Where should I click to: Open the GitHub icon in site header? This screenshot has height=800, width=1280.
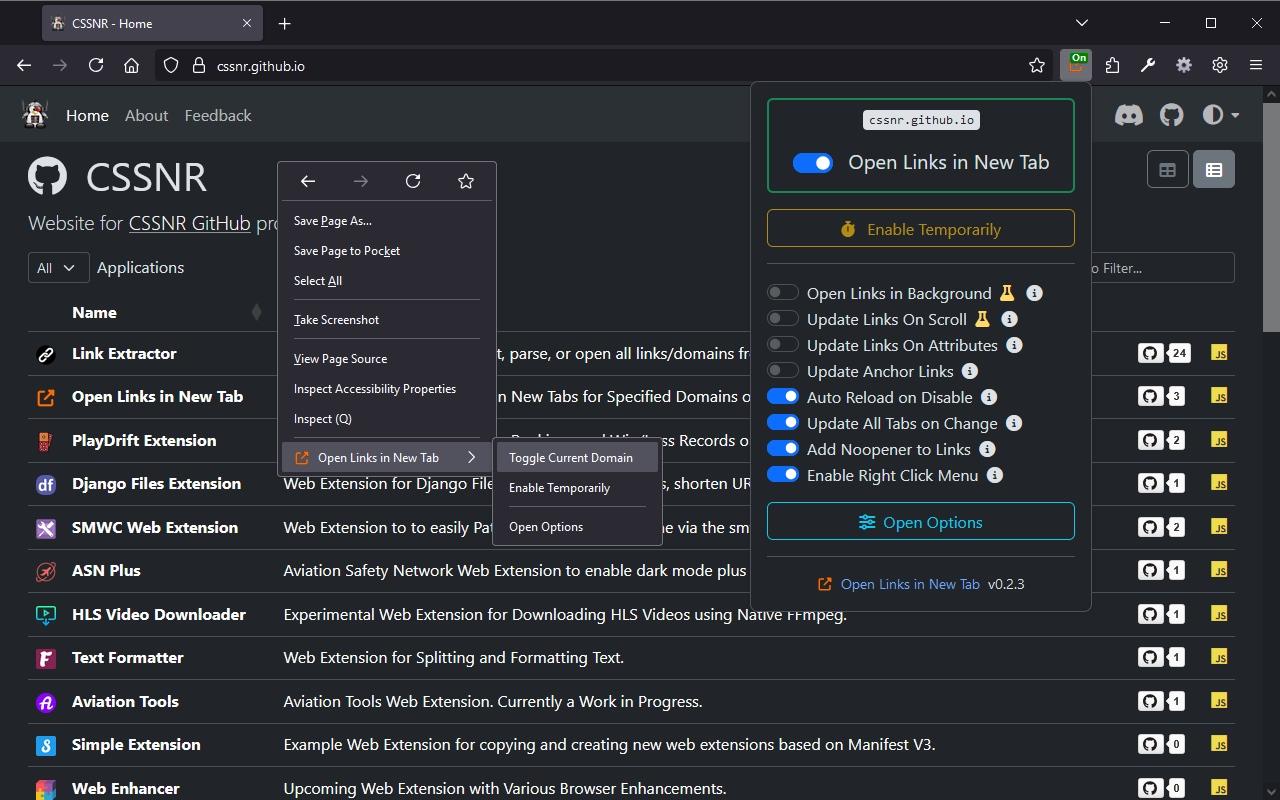(1171, 115)
